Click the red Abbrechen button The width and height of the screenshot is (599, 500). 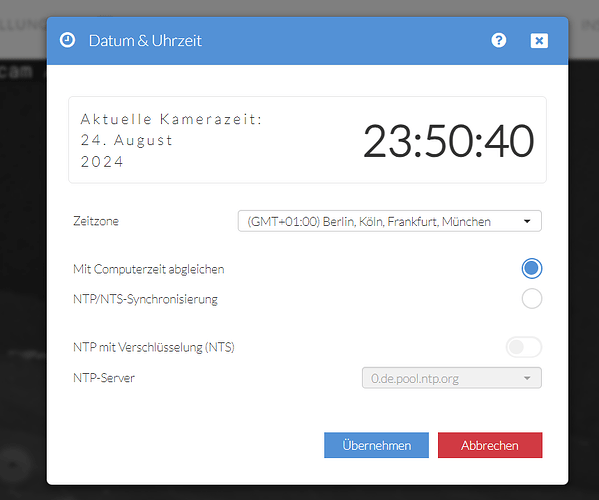point(490,445)
